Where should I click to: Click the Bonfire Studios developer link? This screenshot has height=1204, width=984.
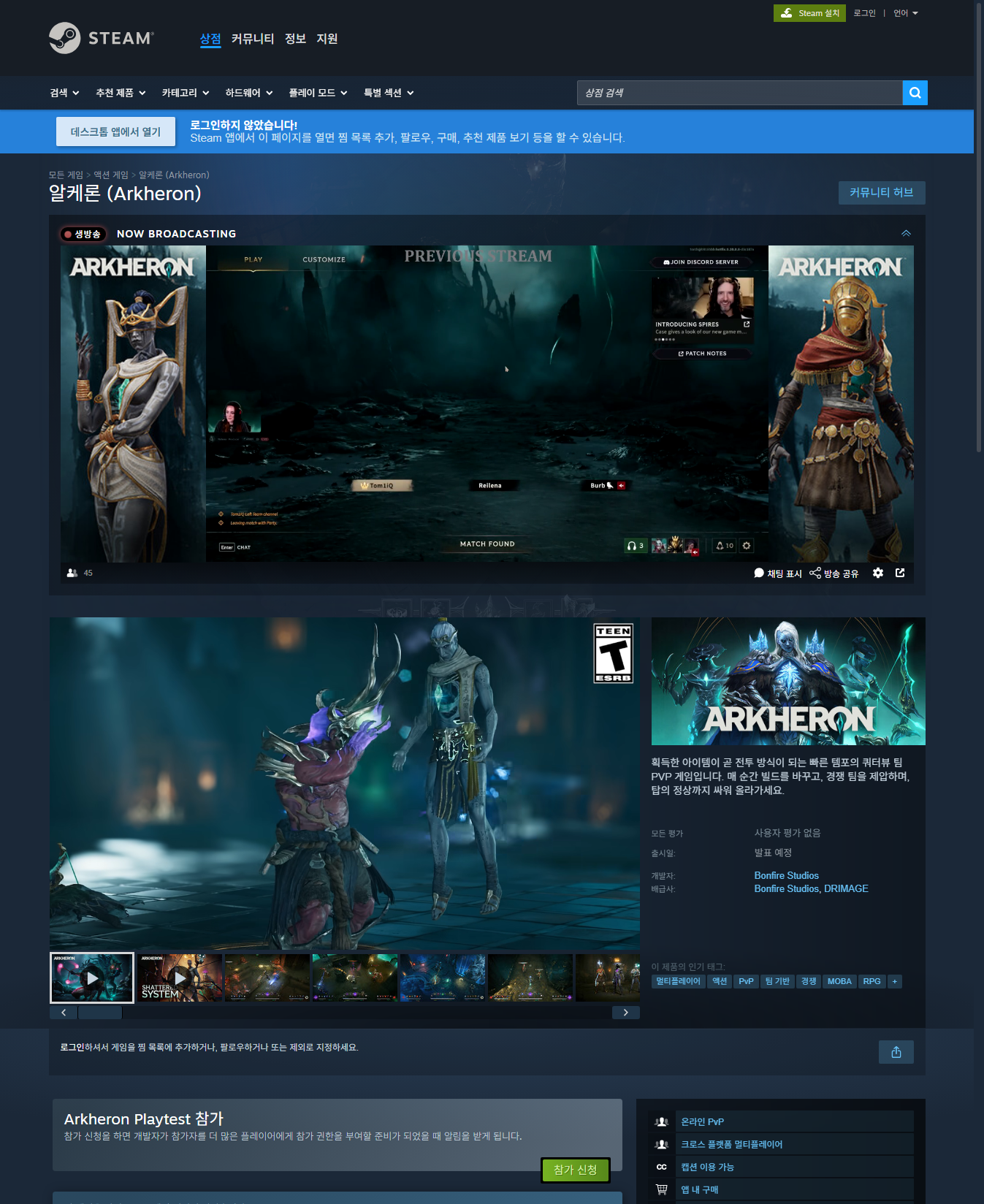(x=786, y=875)
